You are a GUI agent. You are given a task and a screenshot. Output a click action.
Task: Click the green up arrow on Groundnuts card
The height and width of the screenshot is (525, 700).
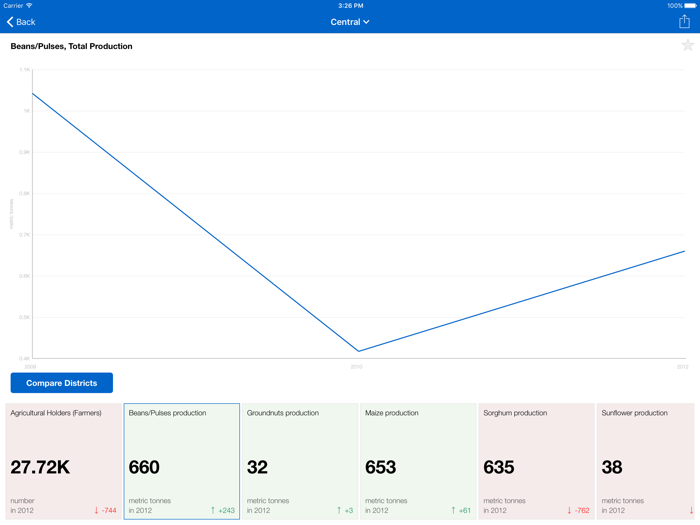click(x=338, y=511)
